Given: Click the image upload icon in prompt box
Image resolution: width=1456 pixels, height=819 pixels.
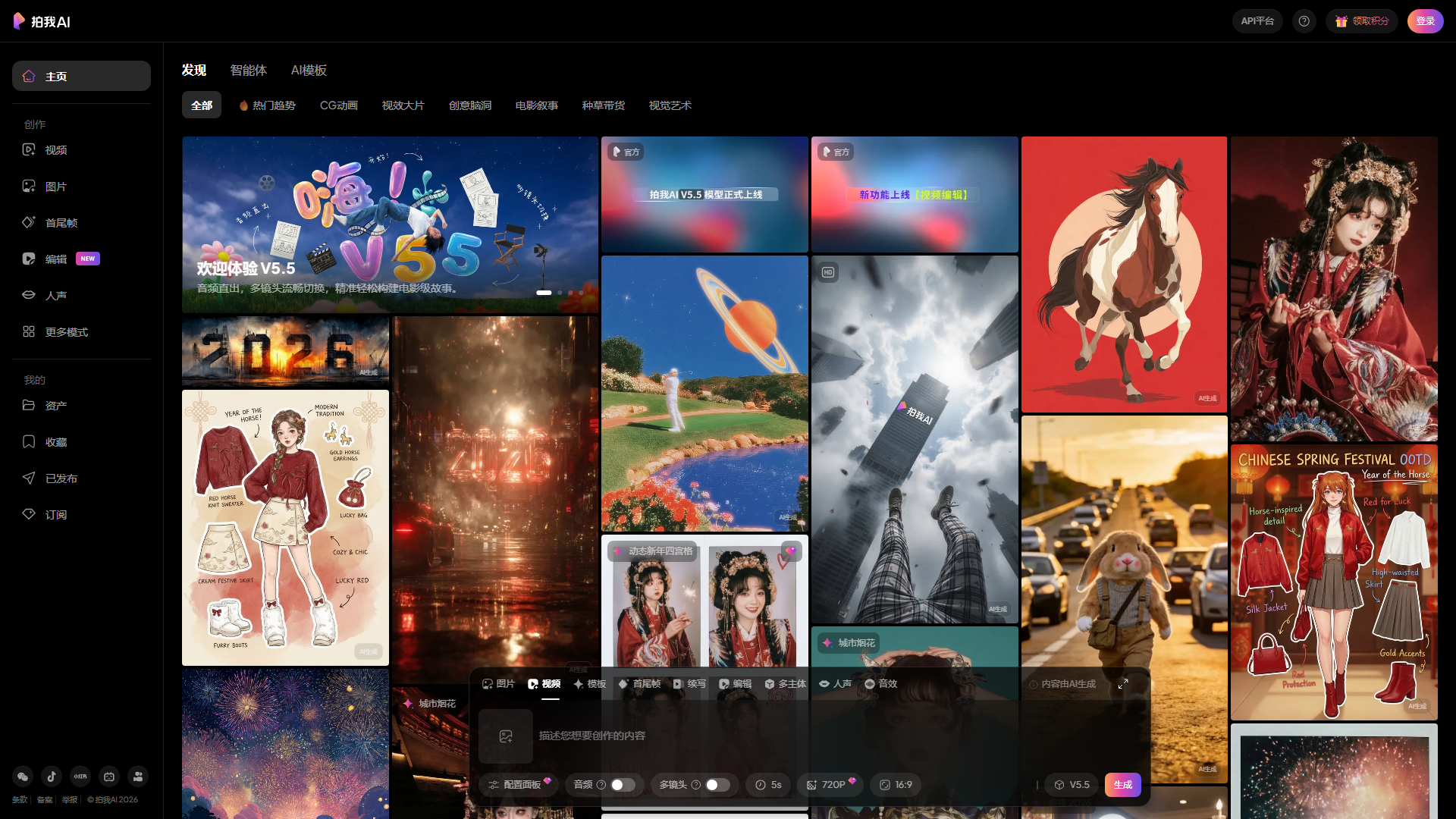Looking at the screenshot, I should [x=506, y=736].
